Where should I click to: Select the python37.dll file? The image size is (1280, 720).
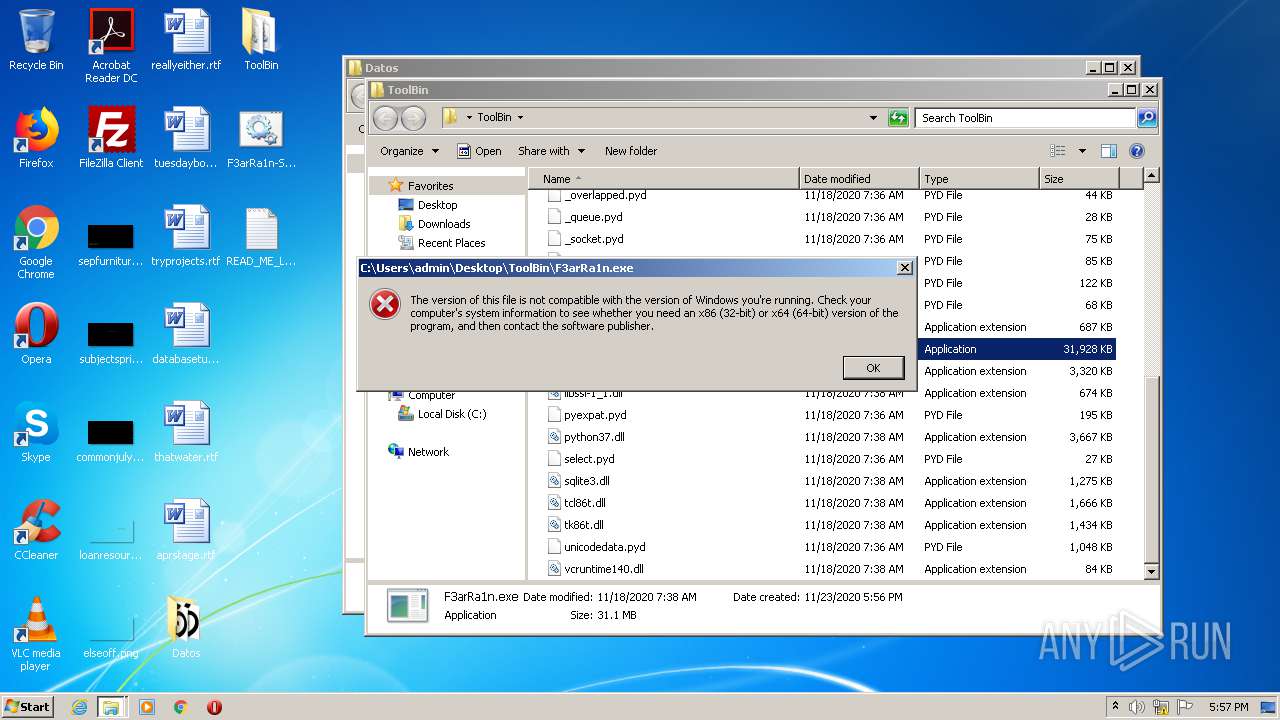click(594, 437)
